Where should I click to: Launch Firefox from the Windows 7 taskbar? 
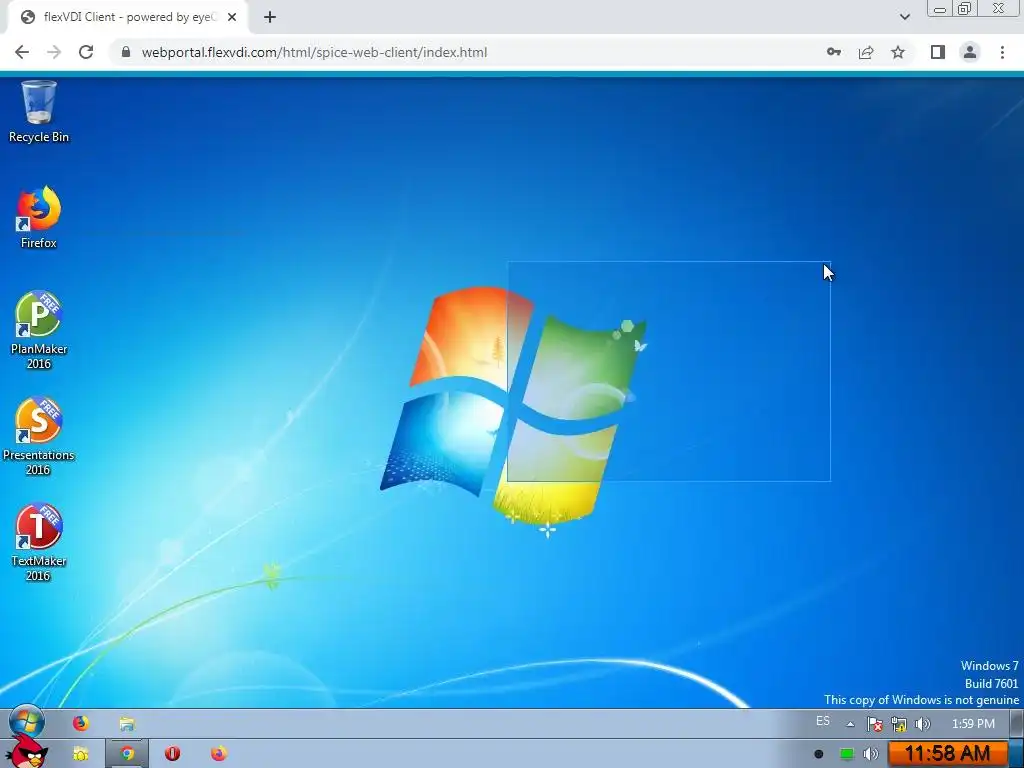(80, 724)
